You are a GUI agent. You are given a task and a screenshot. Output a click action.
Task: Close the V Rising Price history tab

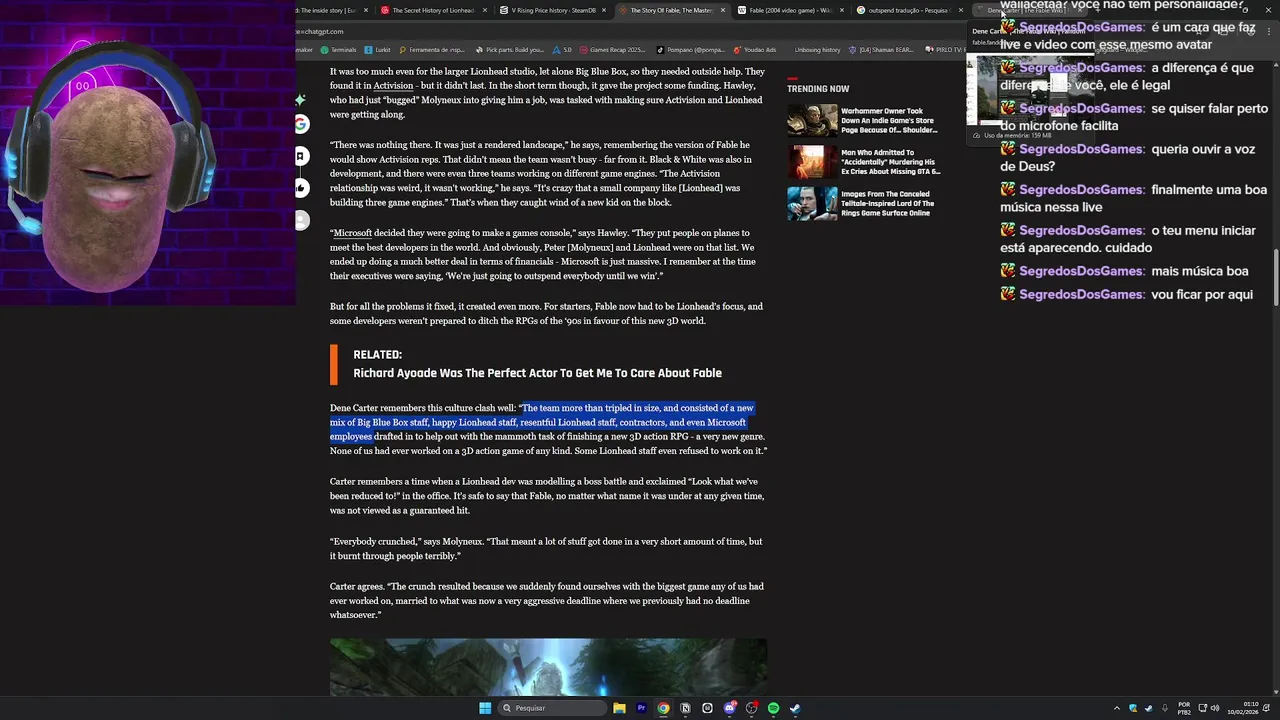point(604,10)
